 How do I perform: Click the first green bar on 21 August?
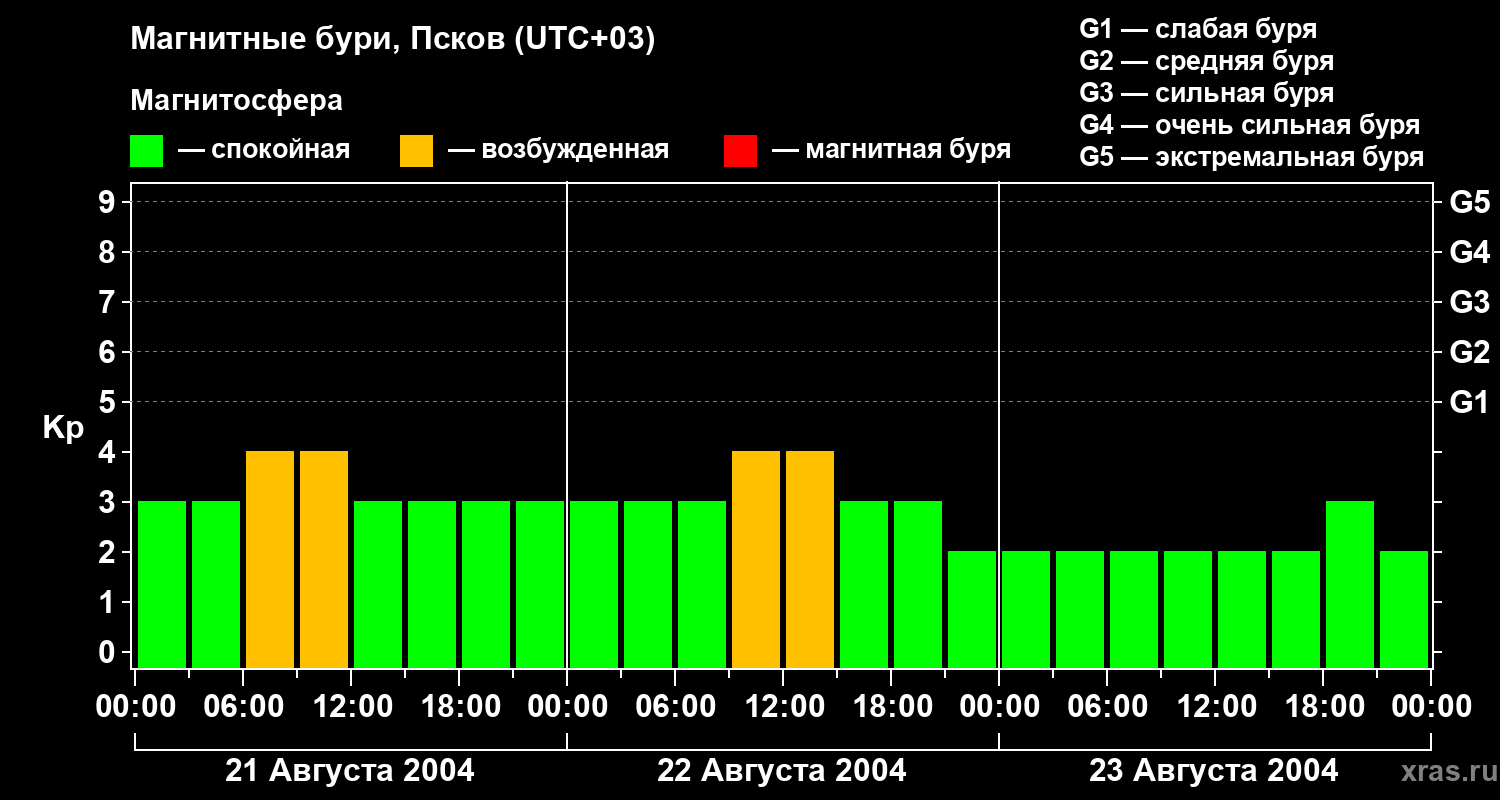pyautogui.click(x=162, y=584)
